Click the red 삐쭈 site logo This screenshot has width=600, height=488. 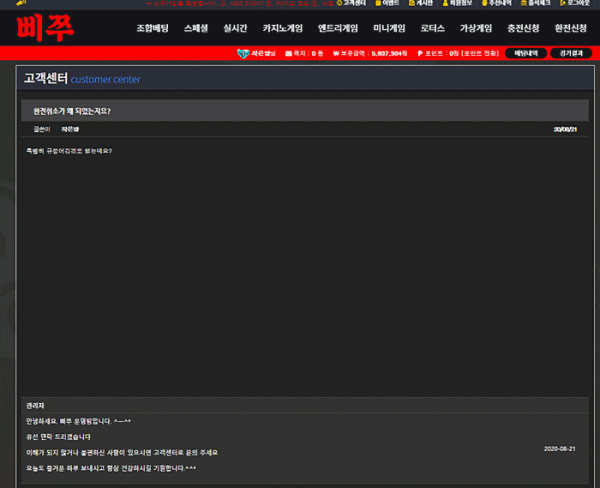pos(45,28)
